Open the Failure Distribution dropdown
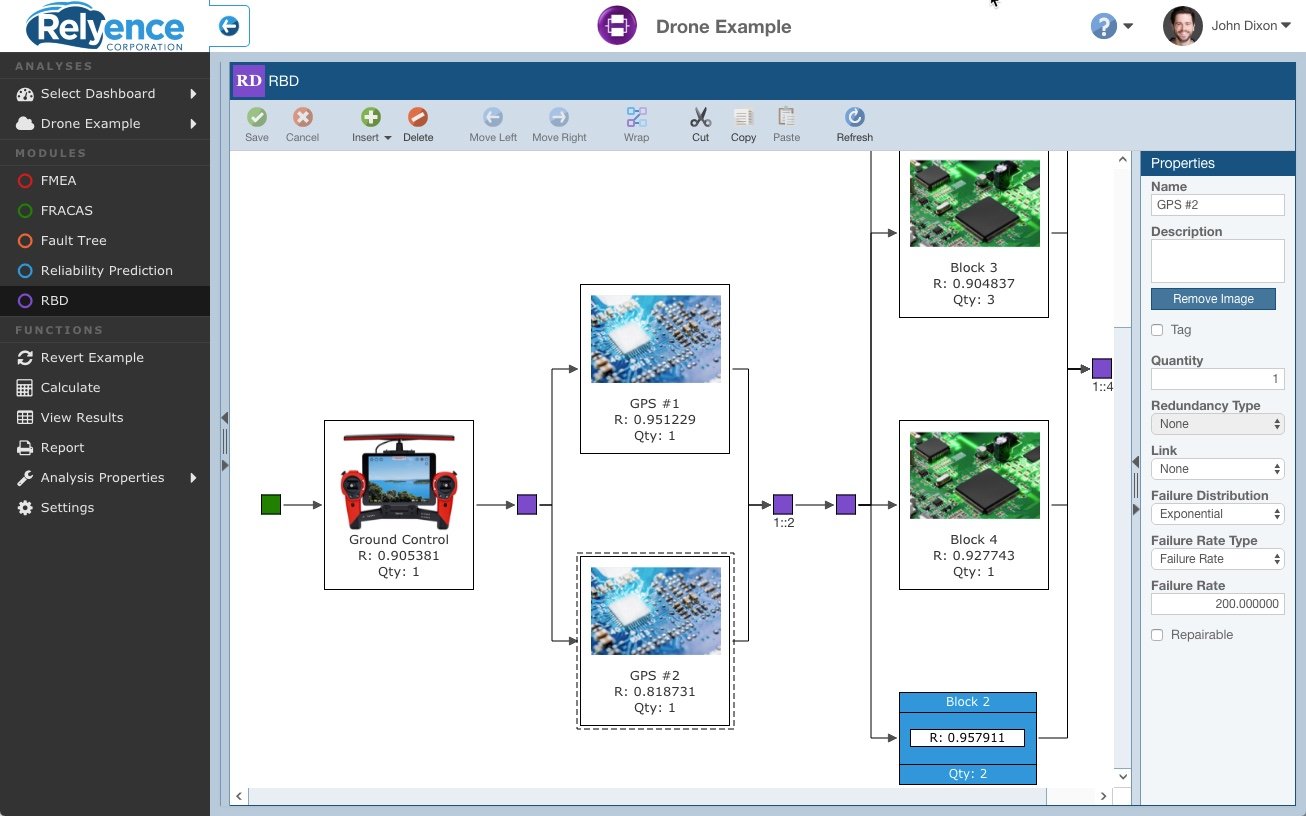The height and width of the screenshot is (816, 1306). (x=1216, y=514)
